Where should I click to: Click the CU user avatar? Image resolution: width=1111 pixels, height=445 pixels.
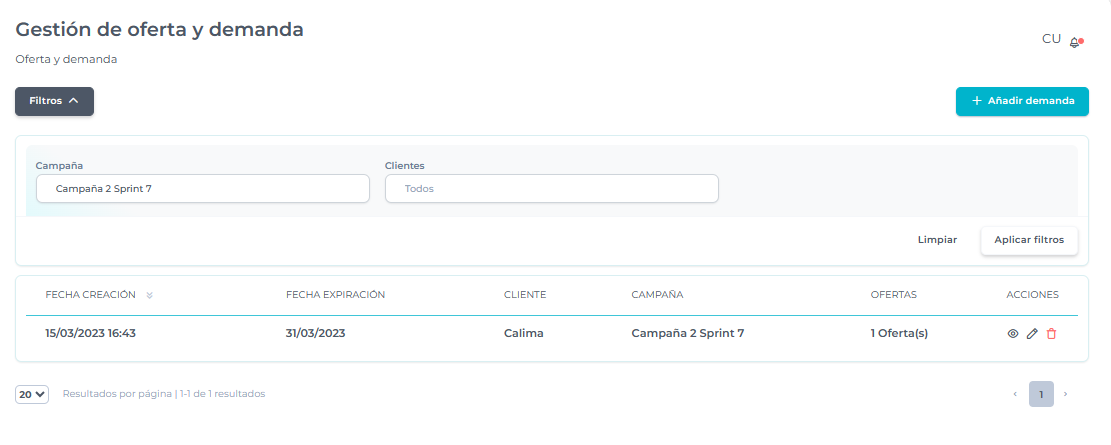point(1051,39)
